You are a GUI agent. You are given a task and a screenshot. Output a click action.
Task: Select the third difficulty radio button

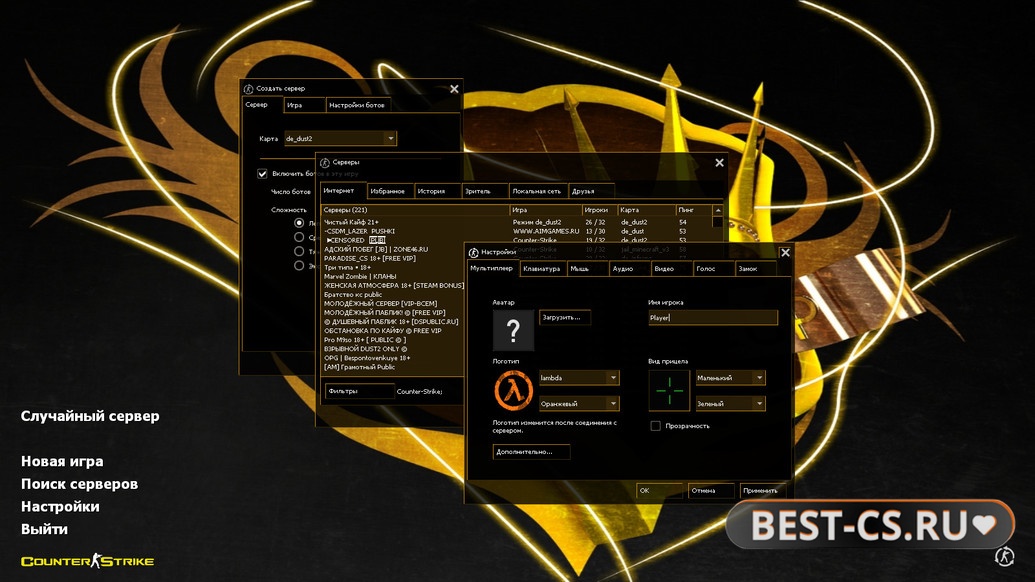pyautogui.click(x=299, y=251)
